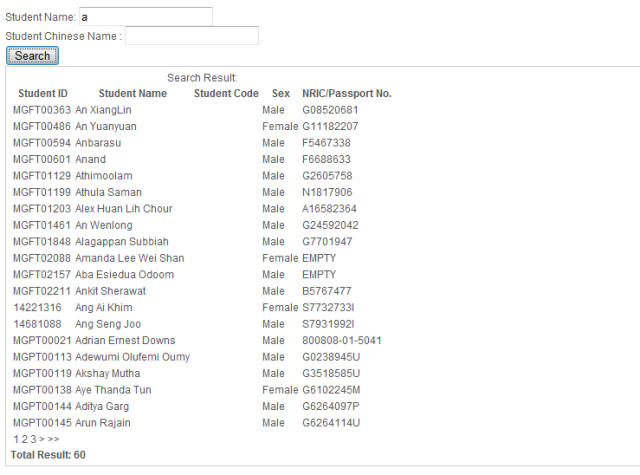Select passport number G11182207
Viewport: 640px width, 475px height.
[x=330, y=127]
